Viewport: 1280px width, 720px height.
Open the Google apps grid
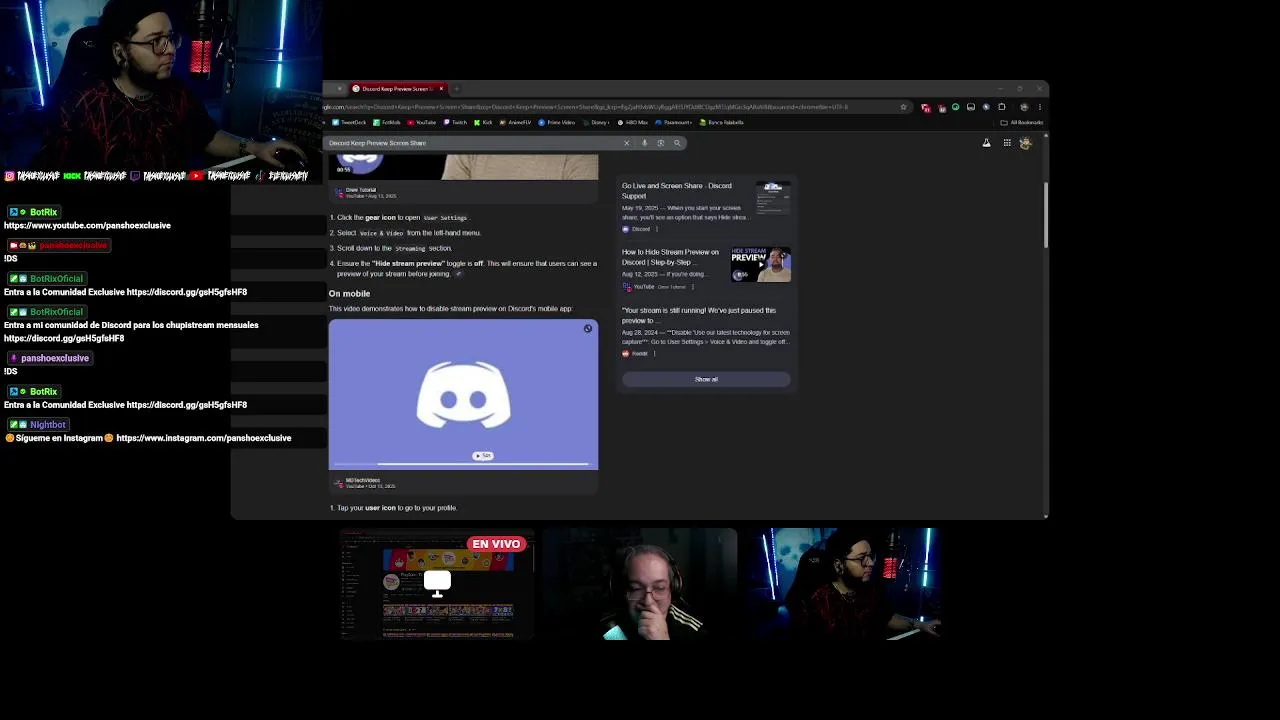pyautogui.click(x=1007, y=143)
